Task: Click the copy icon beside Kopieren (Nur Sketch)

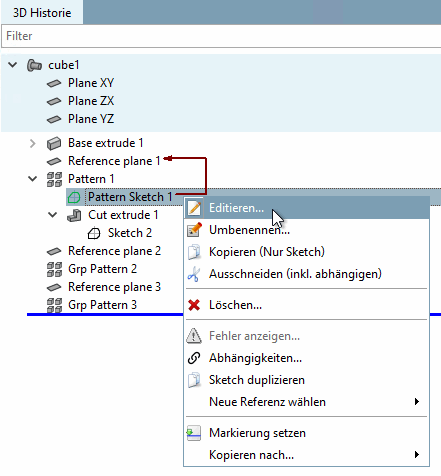Action: point(194,252)
